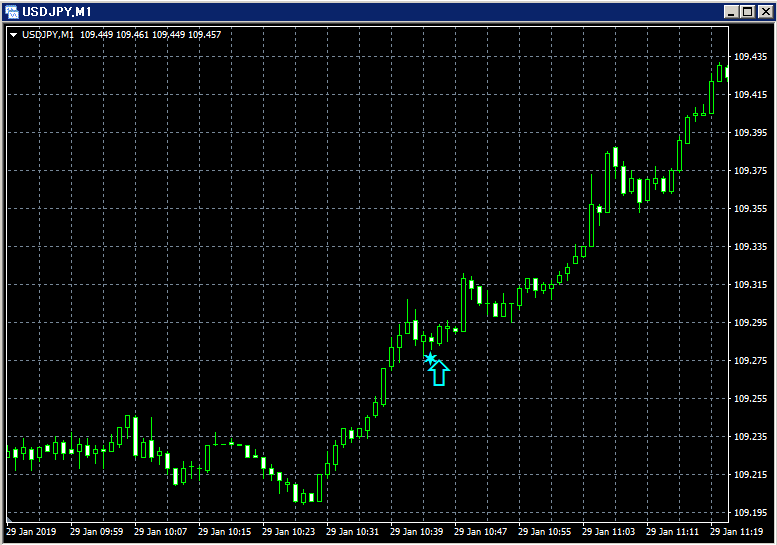Click price level 109.435 on scale
This screenshot has height=545, width=777.
click(x=750, y=56)
